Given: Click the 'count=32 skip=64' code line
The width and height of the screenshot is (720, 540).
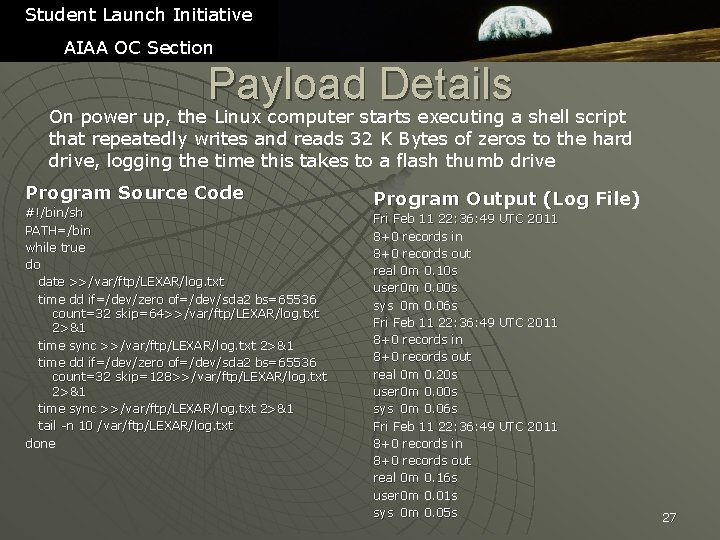Looking at the screenshot, I should click(x=186, y=314).
